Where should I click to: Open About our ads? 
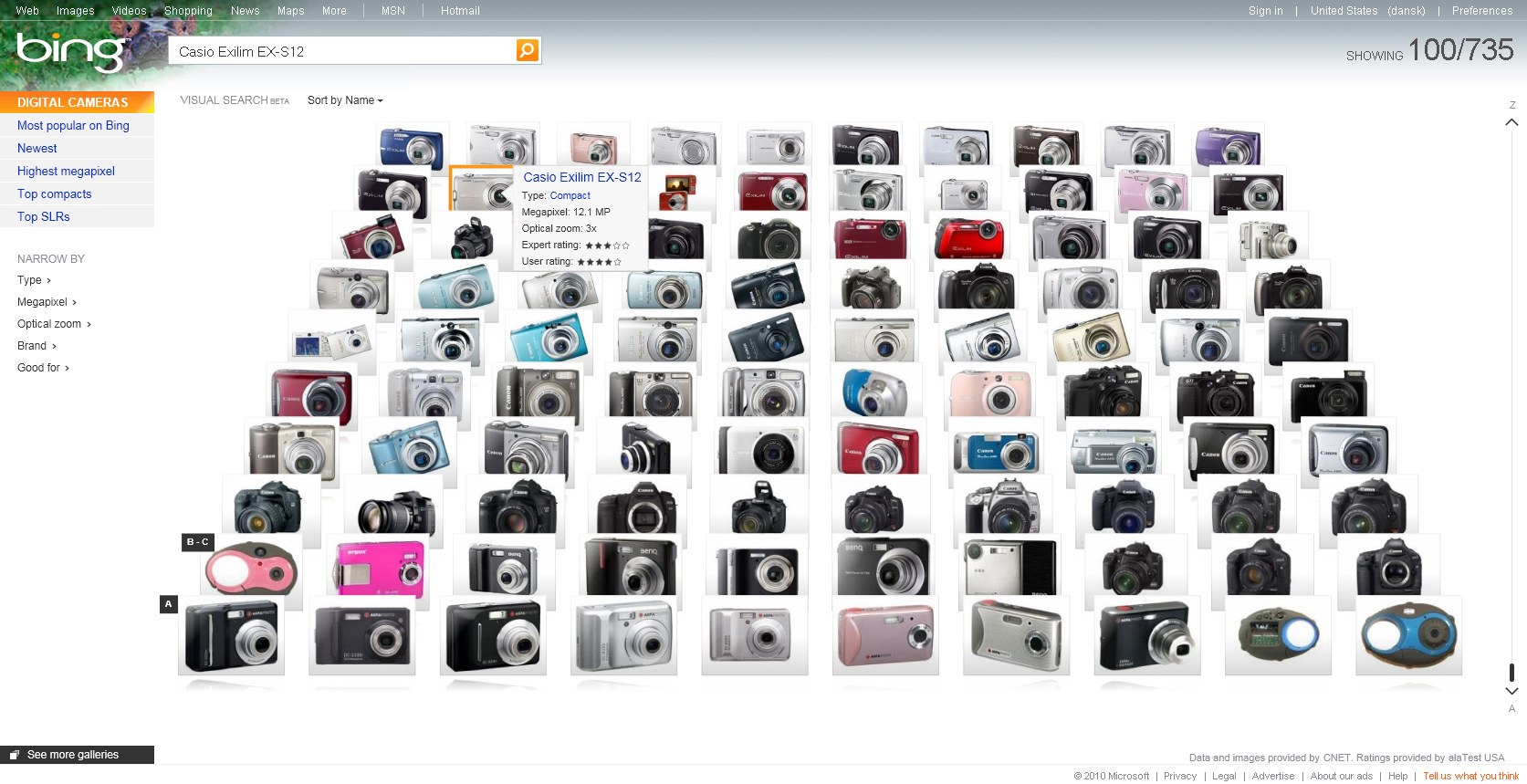pyautogui.click(x=1342, y=777)
